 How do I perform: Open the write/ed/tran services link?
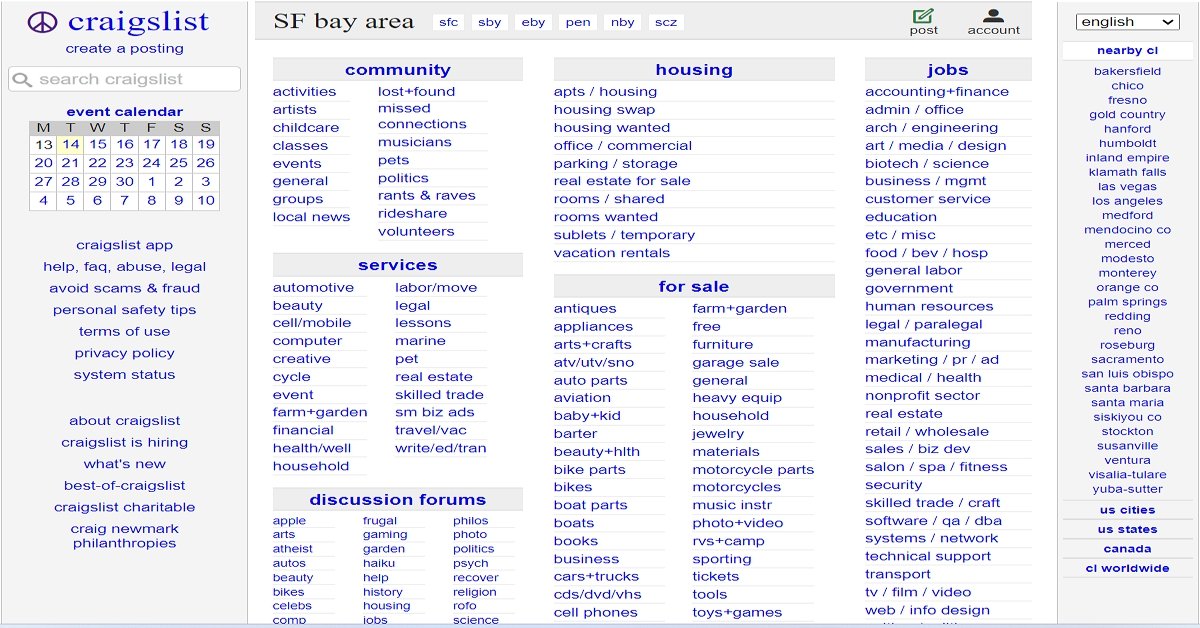pos(440,448)
